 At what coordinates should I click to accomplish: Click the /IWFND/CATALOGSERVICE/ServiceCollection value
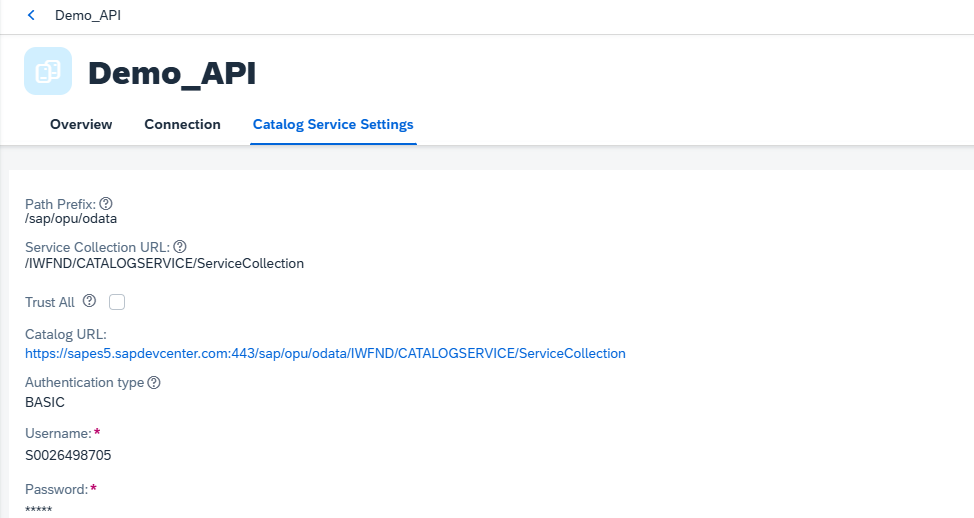[x=164, y=263]
